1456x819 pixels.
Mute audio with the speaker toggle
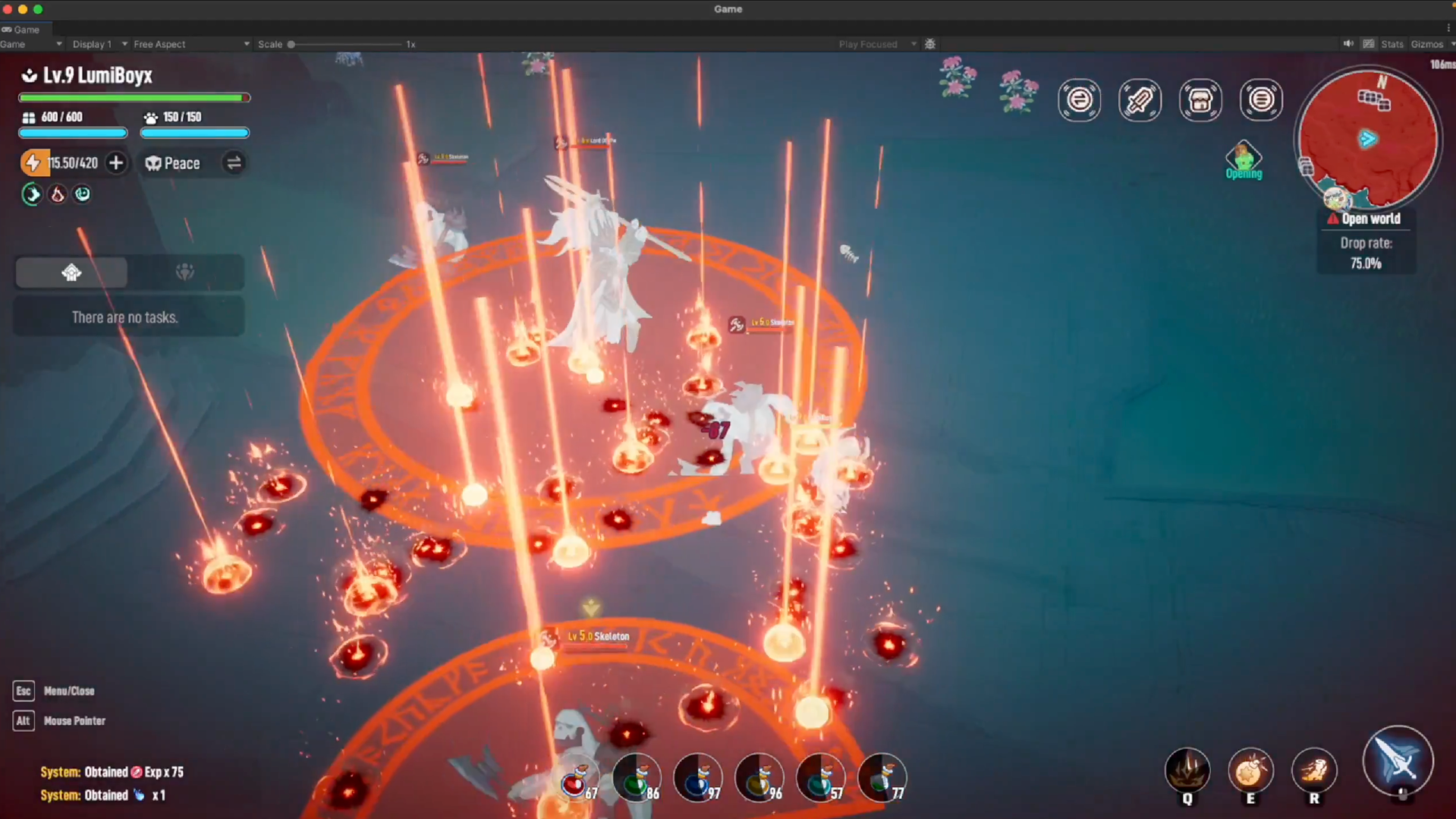tap(1348, 44)
